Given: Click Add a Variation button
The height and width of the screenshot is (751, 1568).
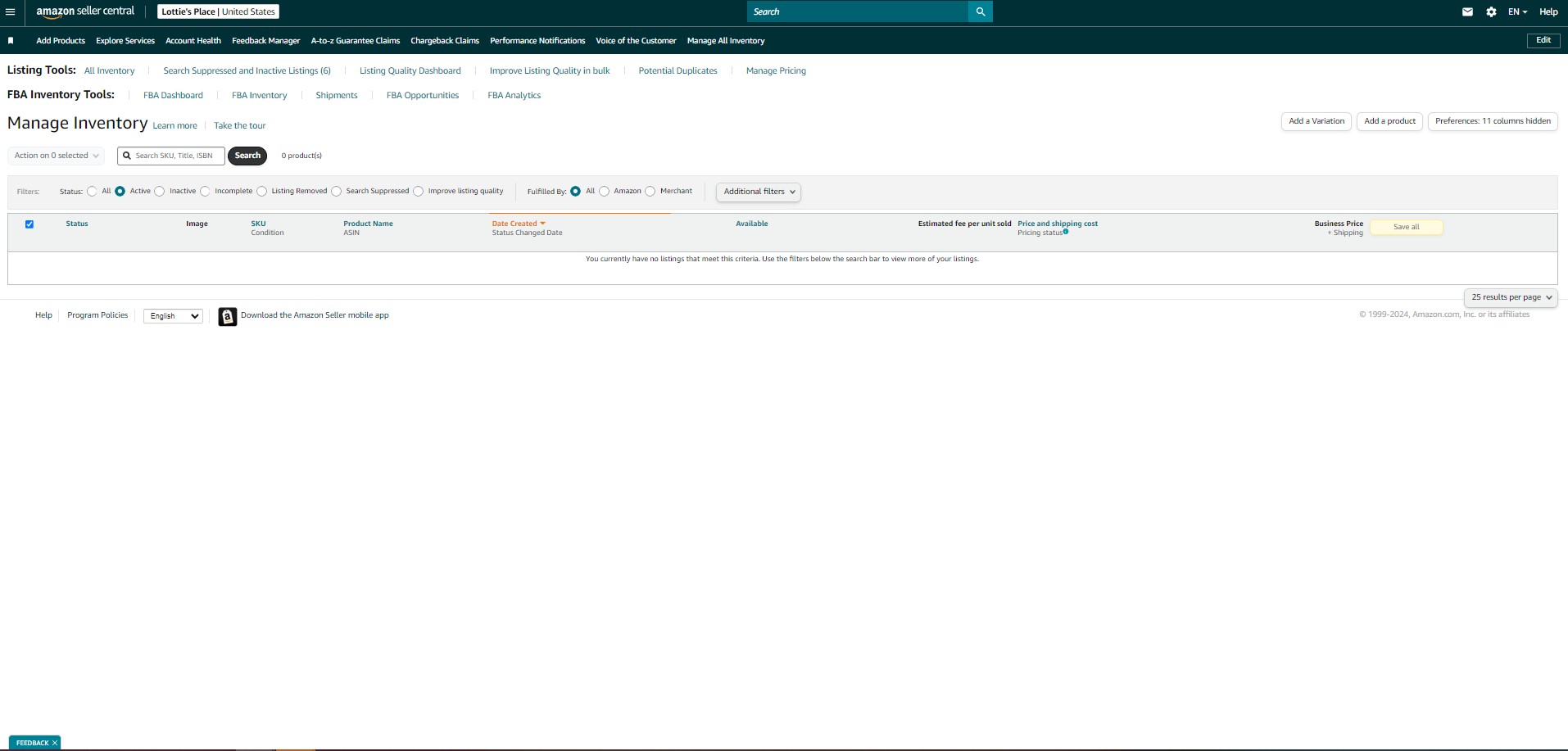Looking at the screenshot, I should tap(1316, 121).
